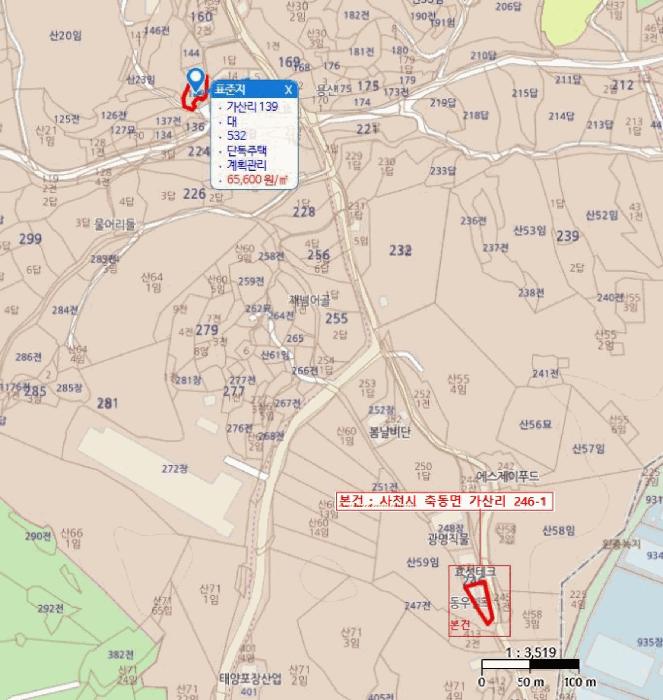Image resolution: width=663 pixels, height=700 pixels.
Task: Click the 단독주택 entry in popup
Action: 247,150
